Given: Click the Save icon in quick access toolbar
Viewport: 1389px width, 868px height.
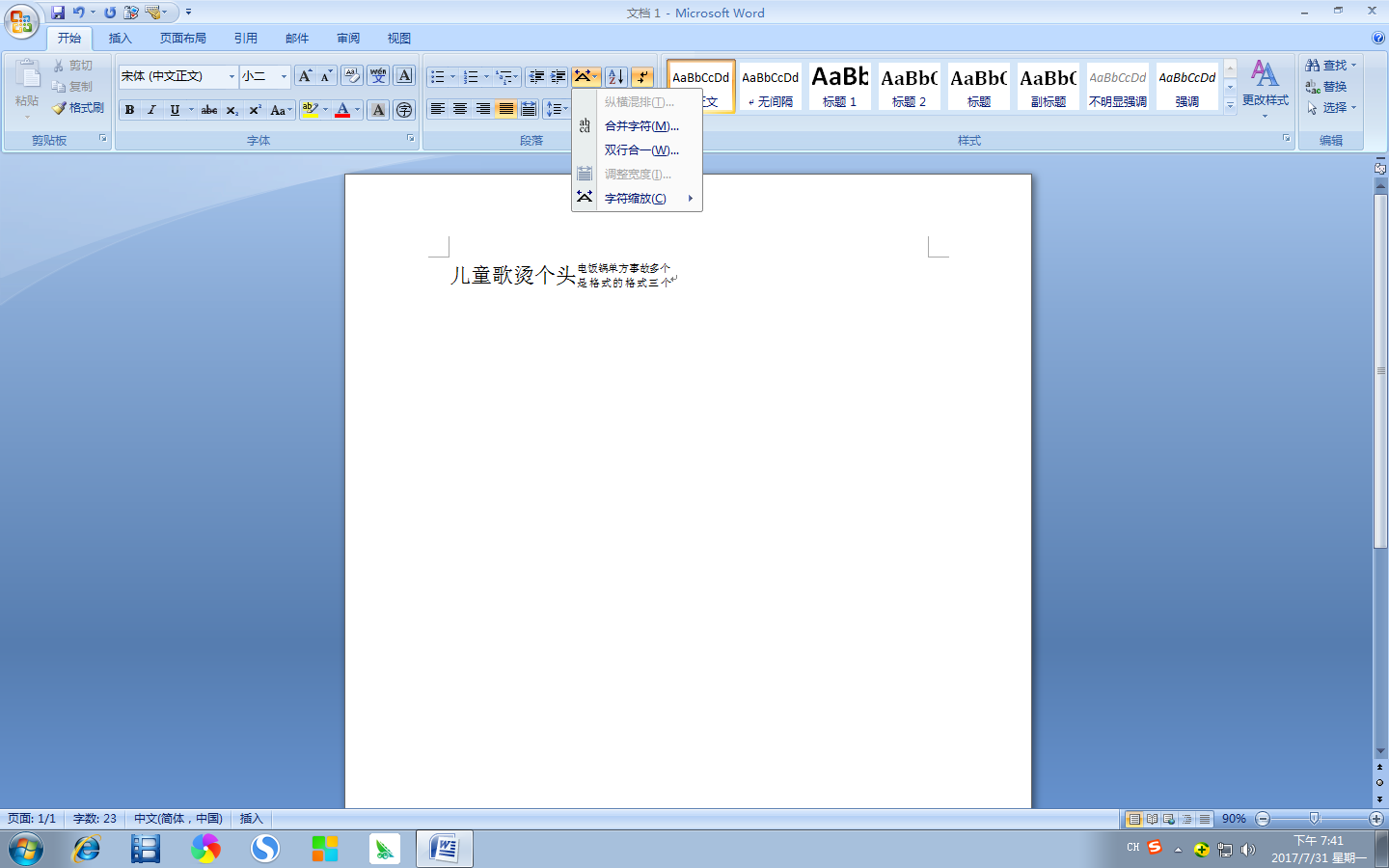Looking at the screenshot, I should coord(58,13).
